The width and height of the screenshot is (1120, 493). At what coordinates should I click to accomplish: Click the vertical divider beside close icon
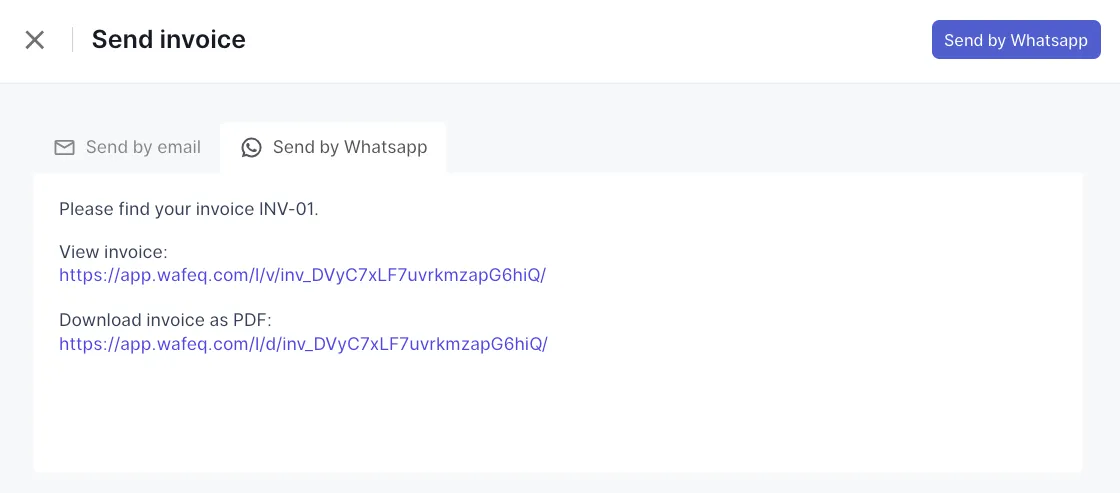tap(72, 40)
